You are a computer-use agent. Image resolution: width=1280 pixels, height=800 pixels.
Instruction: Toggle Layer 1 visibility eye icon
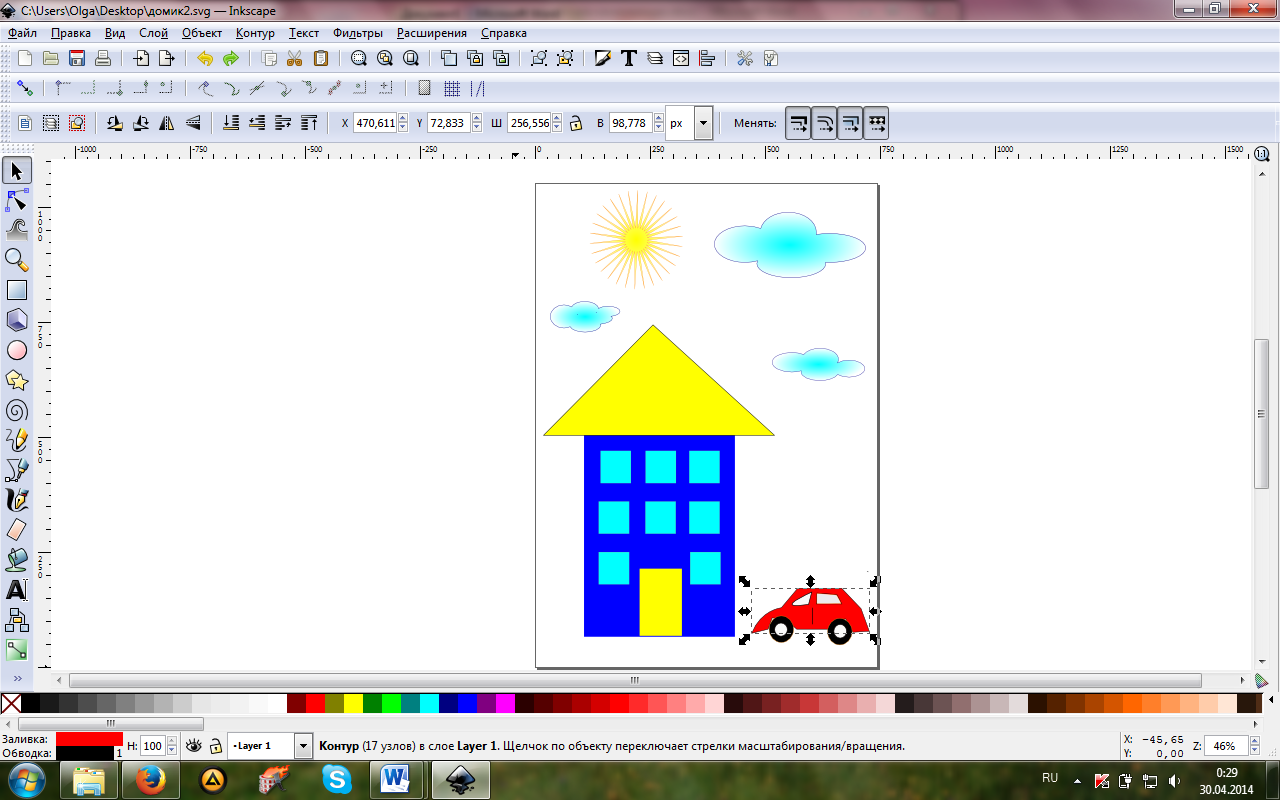pos(194,746)
